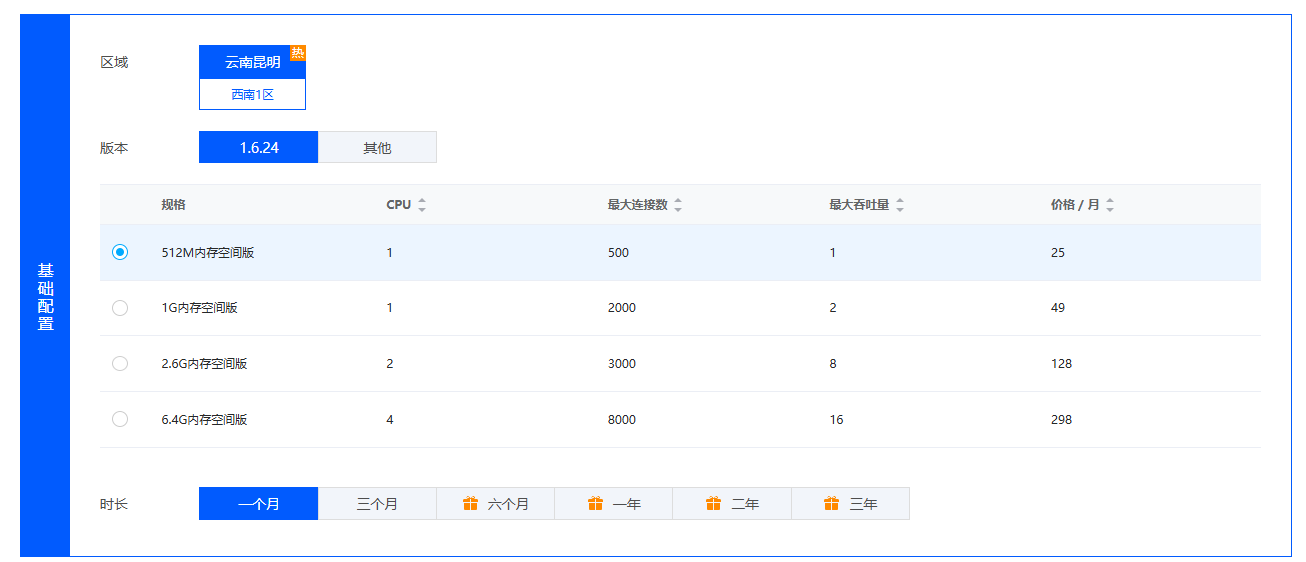Select the 1G内存空间版 radio button
This screenshot has height=562, width=1306.
[x=120, y=308]
